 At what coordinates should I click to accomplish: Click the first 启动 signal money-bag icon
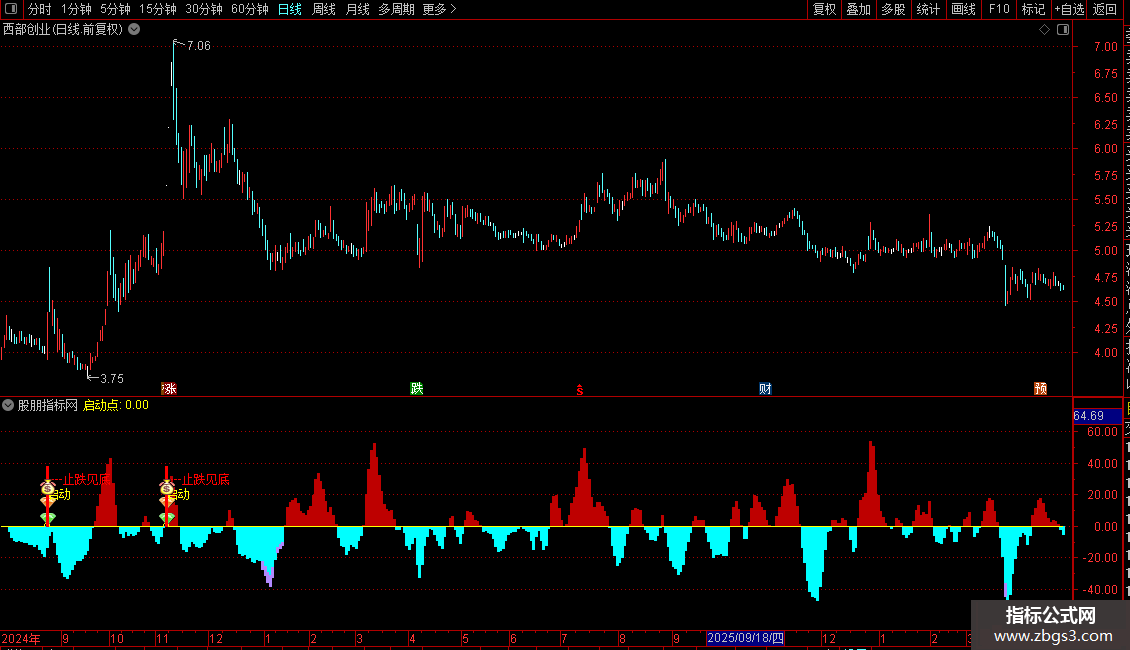(48, 488)
